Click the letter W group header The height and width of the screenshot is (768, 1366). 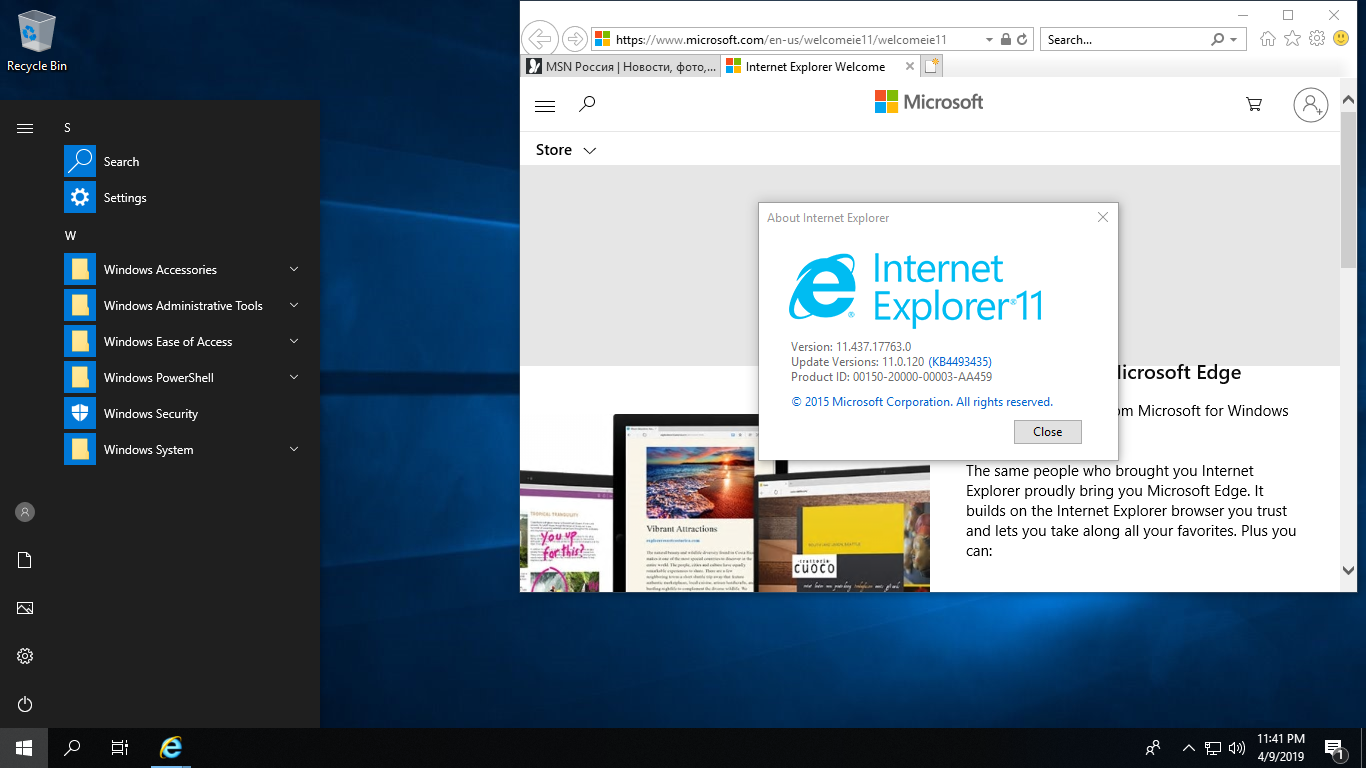(x=70, y=236)
